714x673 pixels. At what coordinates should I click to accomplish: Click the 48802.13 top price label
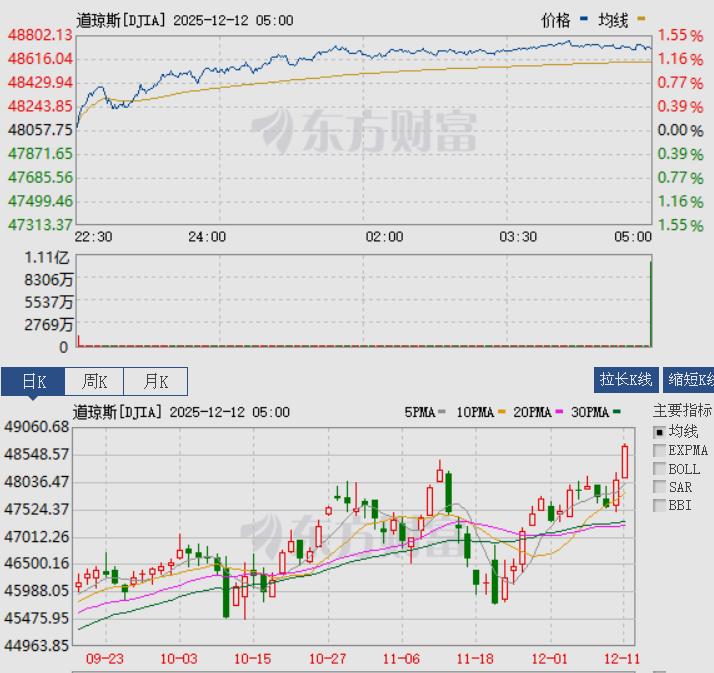[x=40, y=35]
